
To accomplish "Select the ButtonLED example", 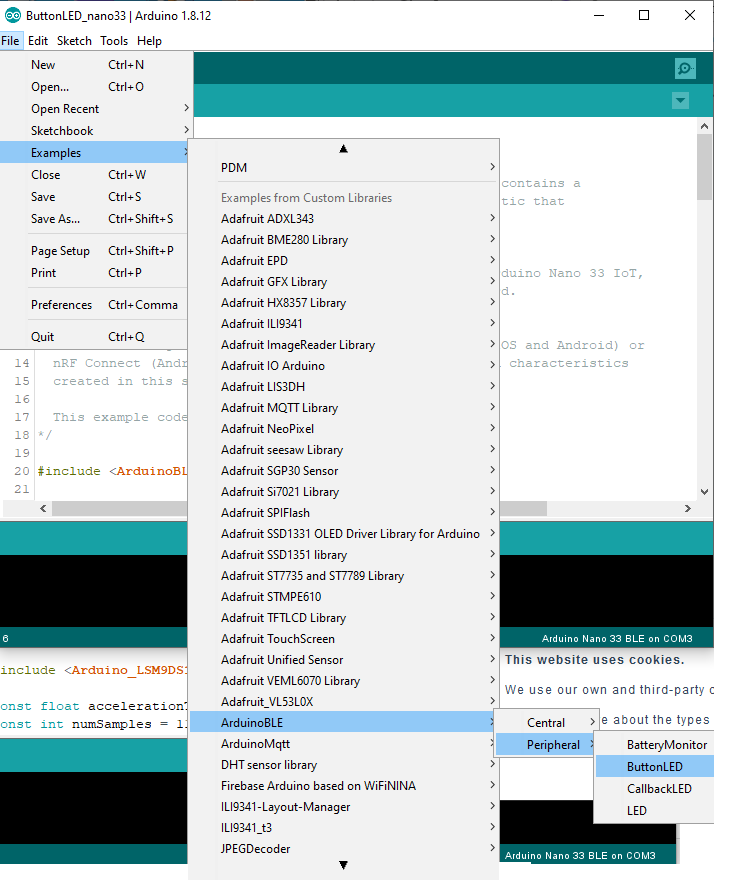I will point(655,767).
